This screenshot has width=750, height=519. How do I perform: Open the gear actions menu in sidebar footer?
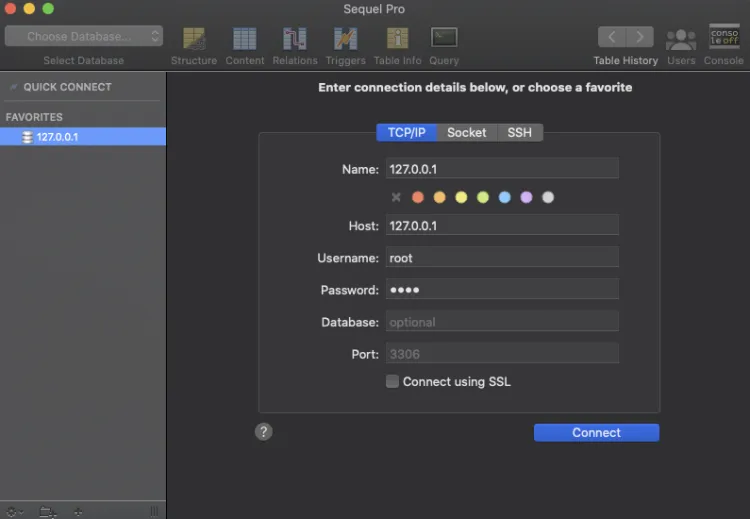point(14,511)
